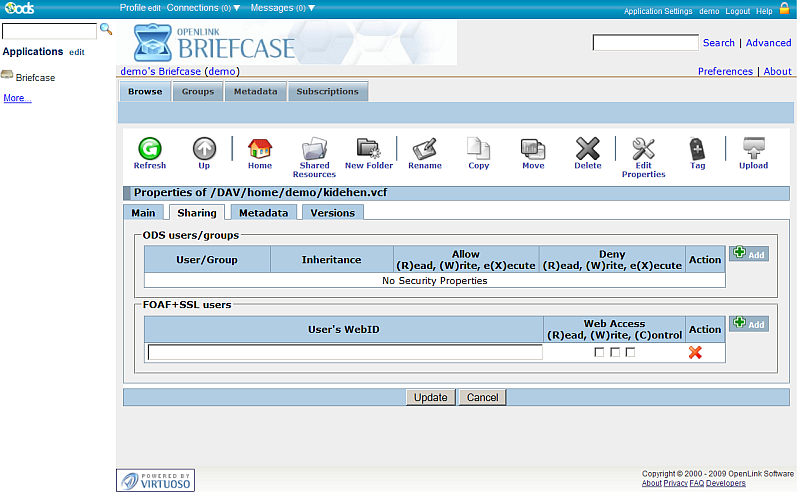The image size is (800, 496).
Task: Click the Upload toolbar icon
Action: tap(754, 149)
